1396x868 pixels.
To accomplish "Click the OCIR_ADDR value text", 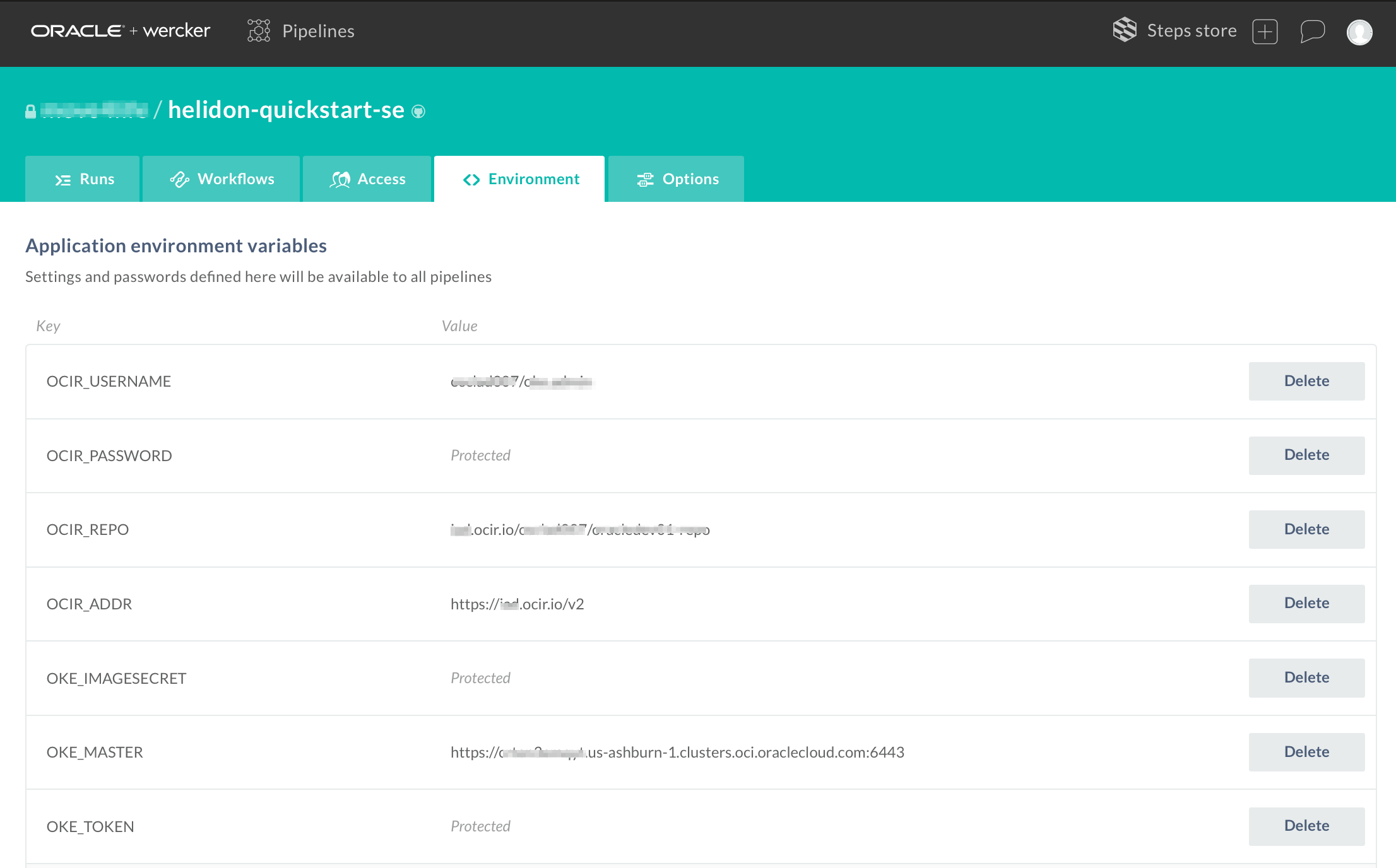I will (x=517, y=604).
